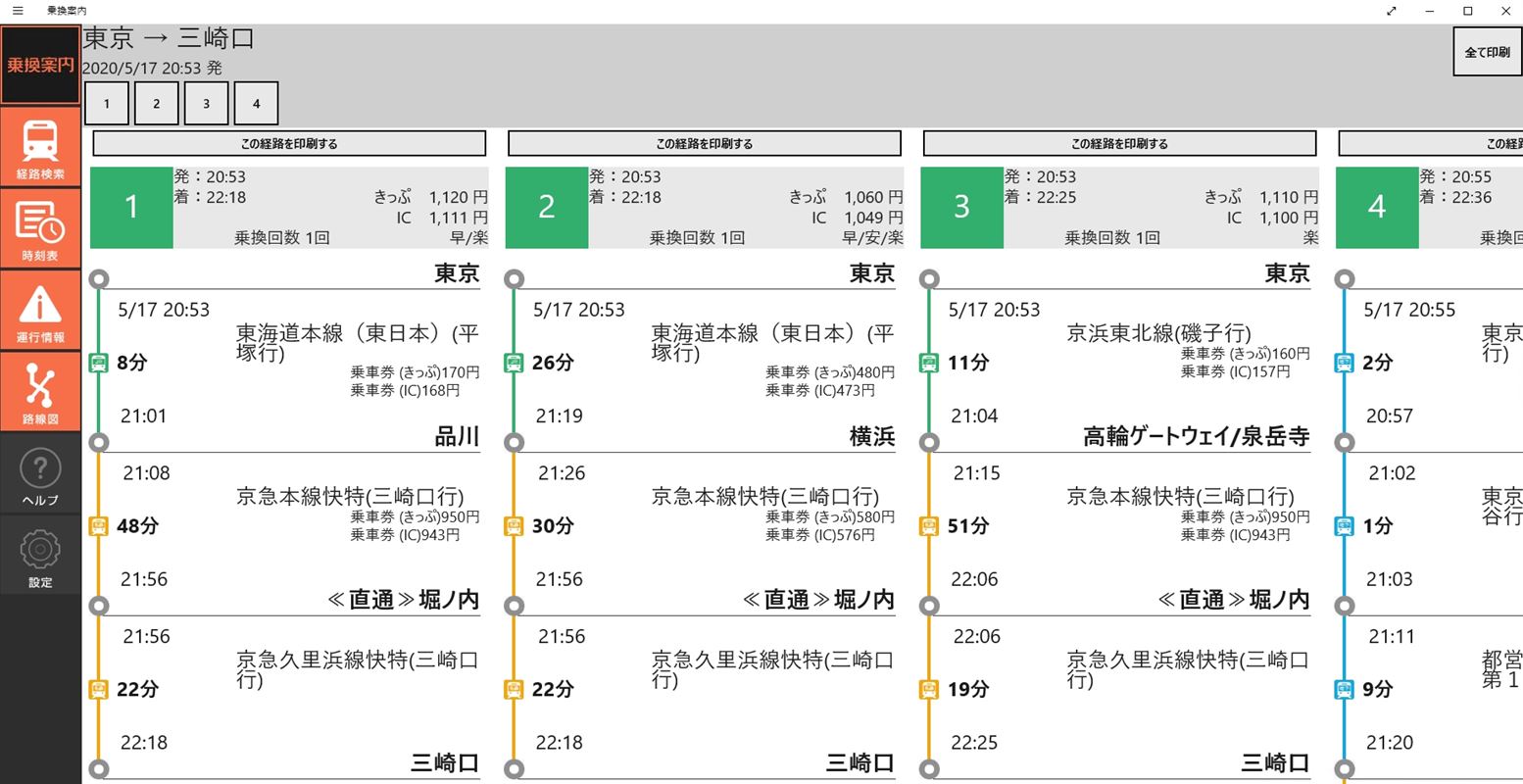Open the 路線図 route map icon
This screenshot has height=784, width=1523.
(x=40, y=391)
